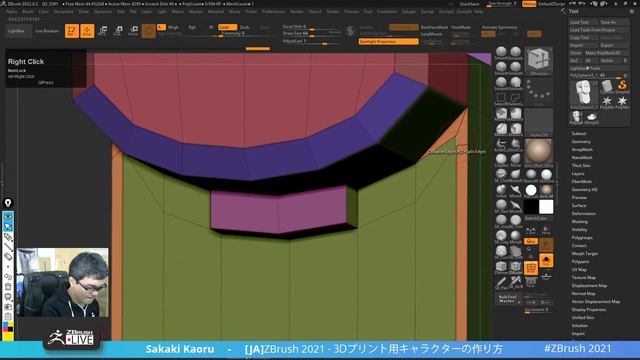This screenshot has width=640, height=360.
Task: Open the Document menu
Action: click(x=63, y=12)
